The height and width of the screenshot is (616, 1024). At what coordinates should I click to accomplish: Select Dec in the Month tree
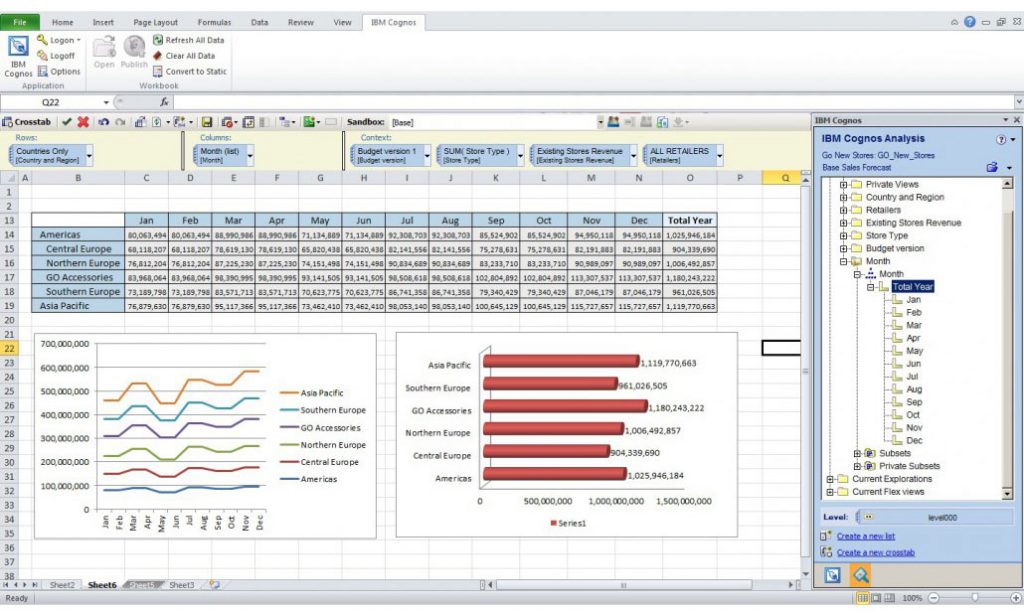coord(914,441)
